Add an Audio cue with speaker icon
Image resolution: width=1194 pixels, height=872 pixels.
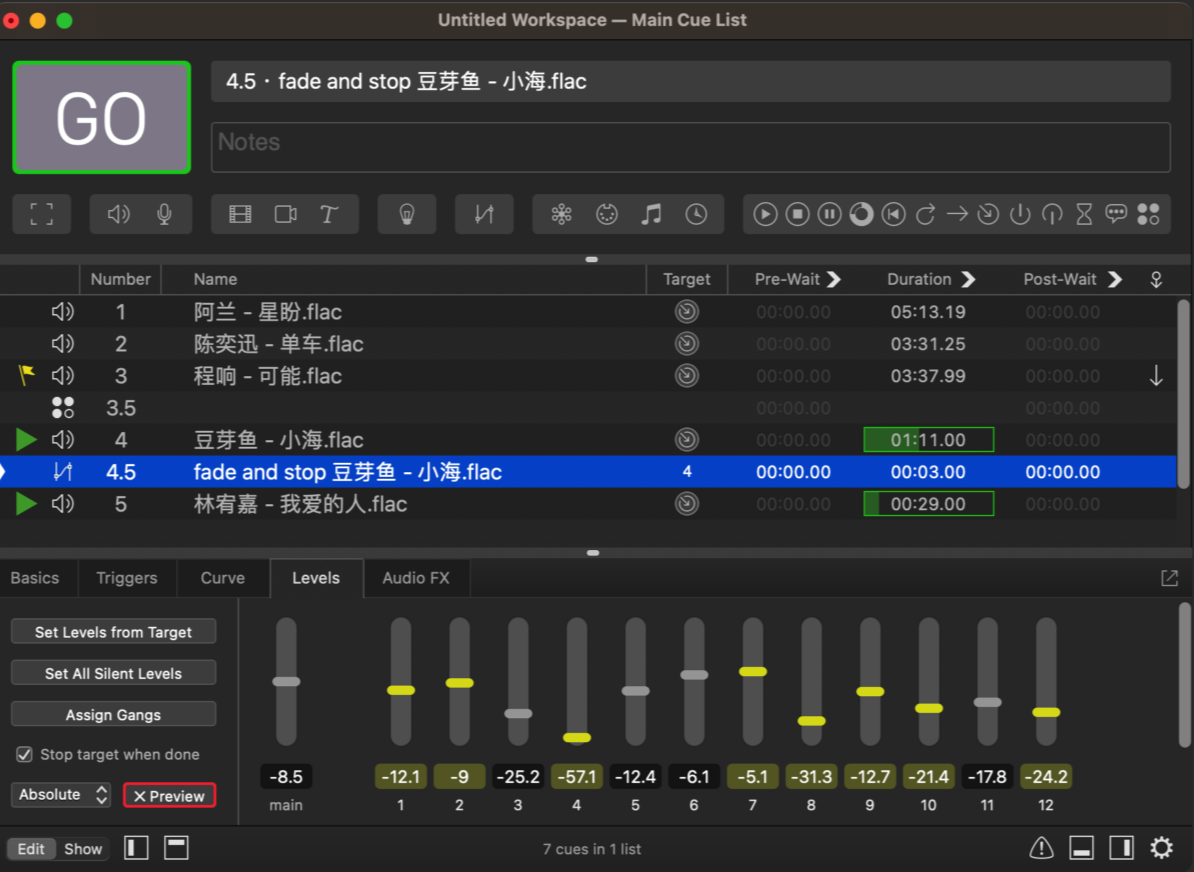click(118, 214)
